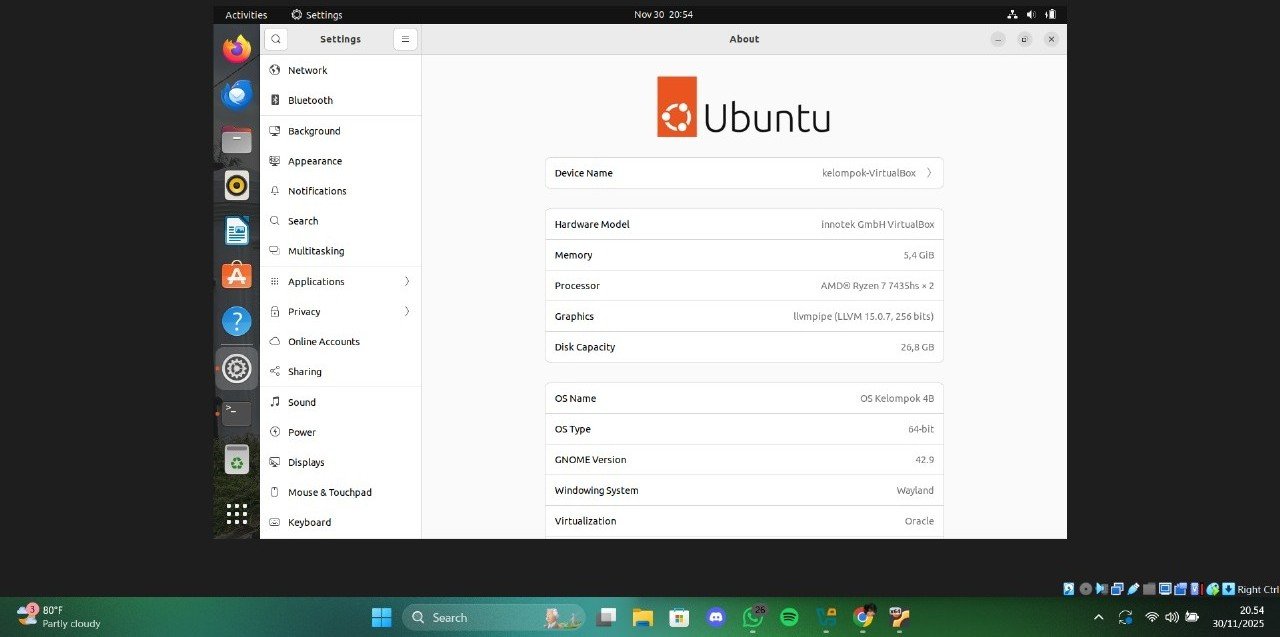The width and height of the screenshot is (1280, 637).
Task: Open Rhythmbox music player from the dock
Action: click(236, 186)
